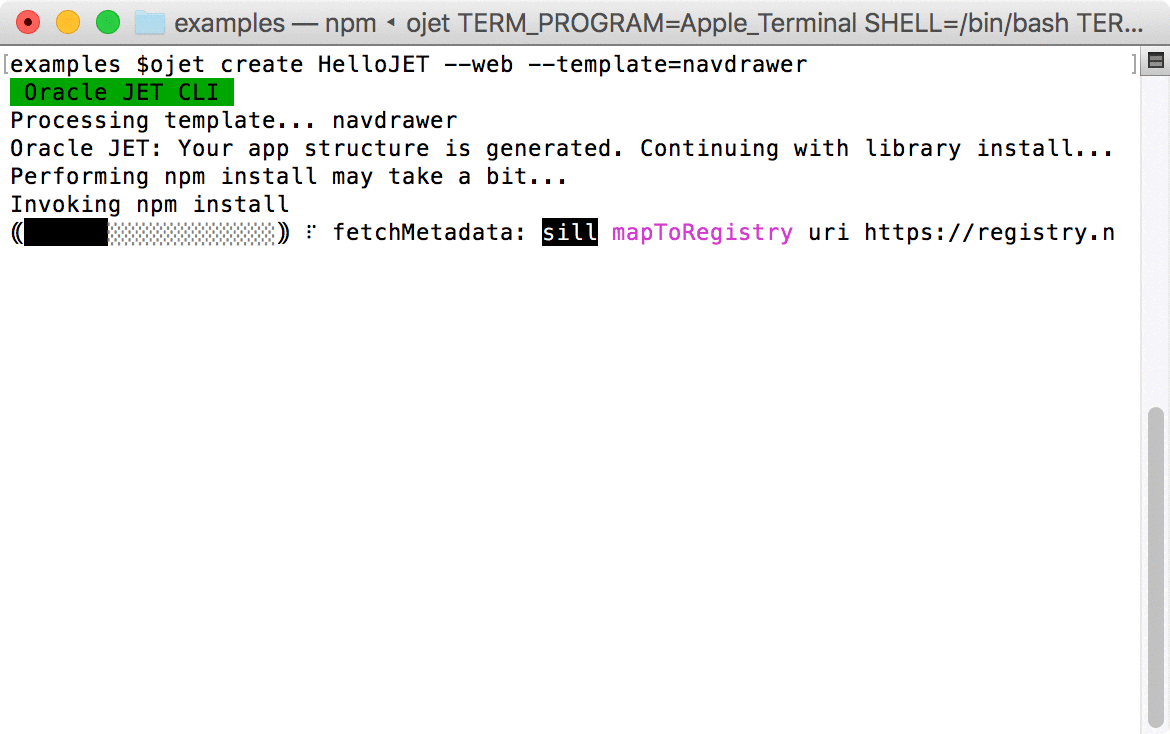The height and width of the screenshot is (734, 1170).
Task: Click the window title text examples — npm
Action: tap(275, 23)
